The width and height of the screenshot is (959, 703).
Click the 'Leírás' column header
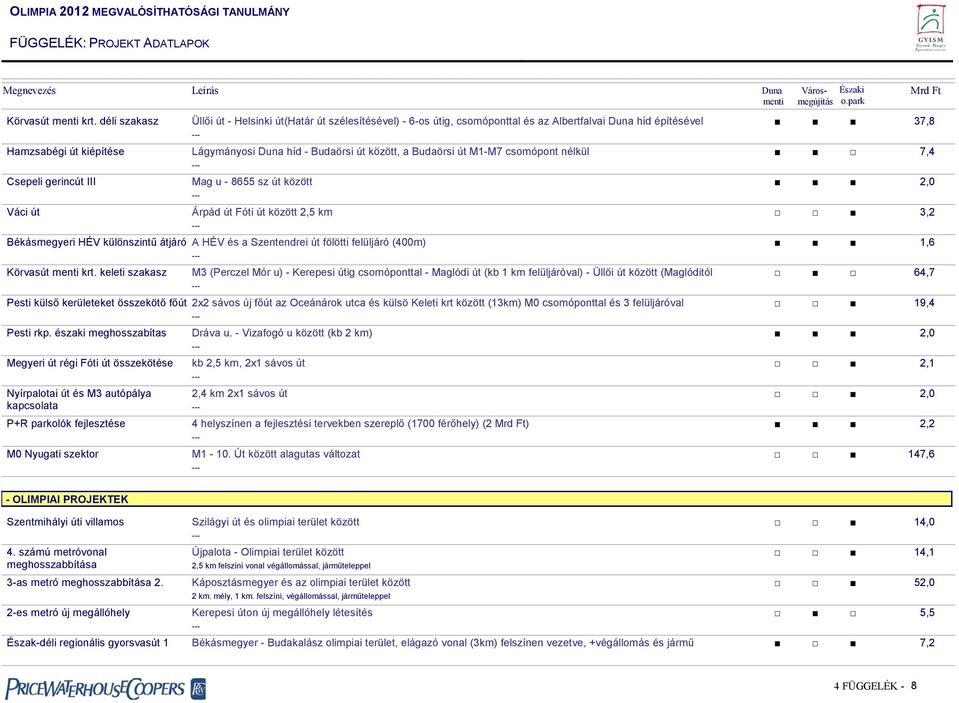pos(205,91)
